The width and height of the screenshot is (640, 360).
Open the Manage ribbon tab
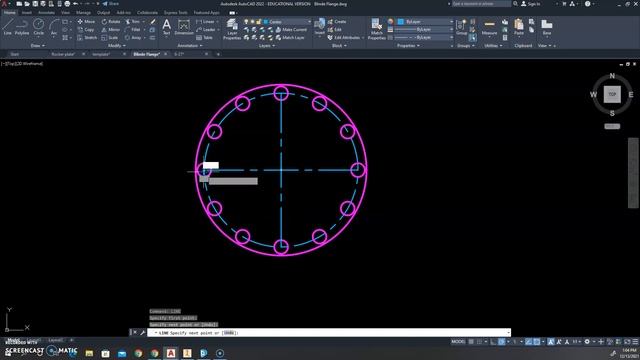pos(83,13)
